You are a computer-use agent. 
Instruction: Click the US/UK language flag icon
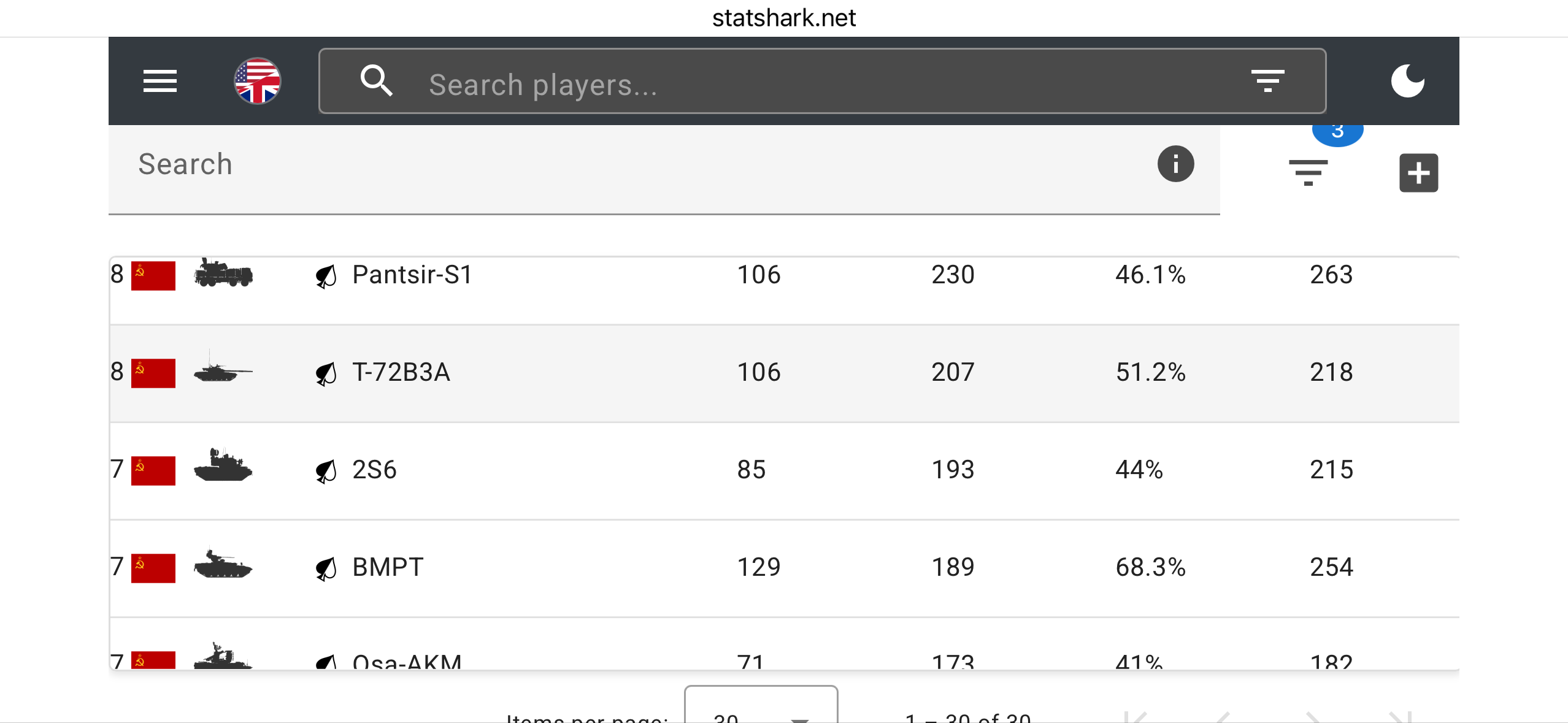click(258, 81)
